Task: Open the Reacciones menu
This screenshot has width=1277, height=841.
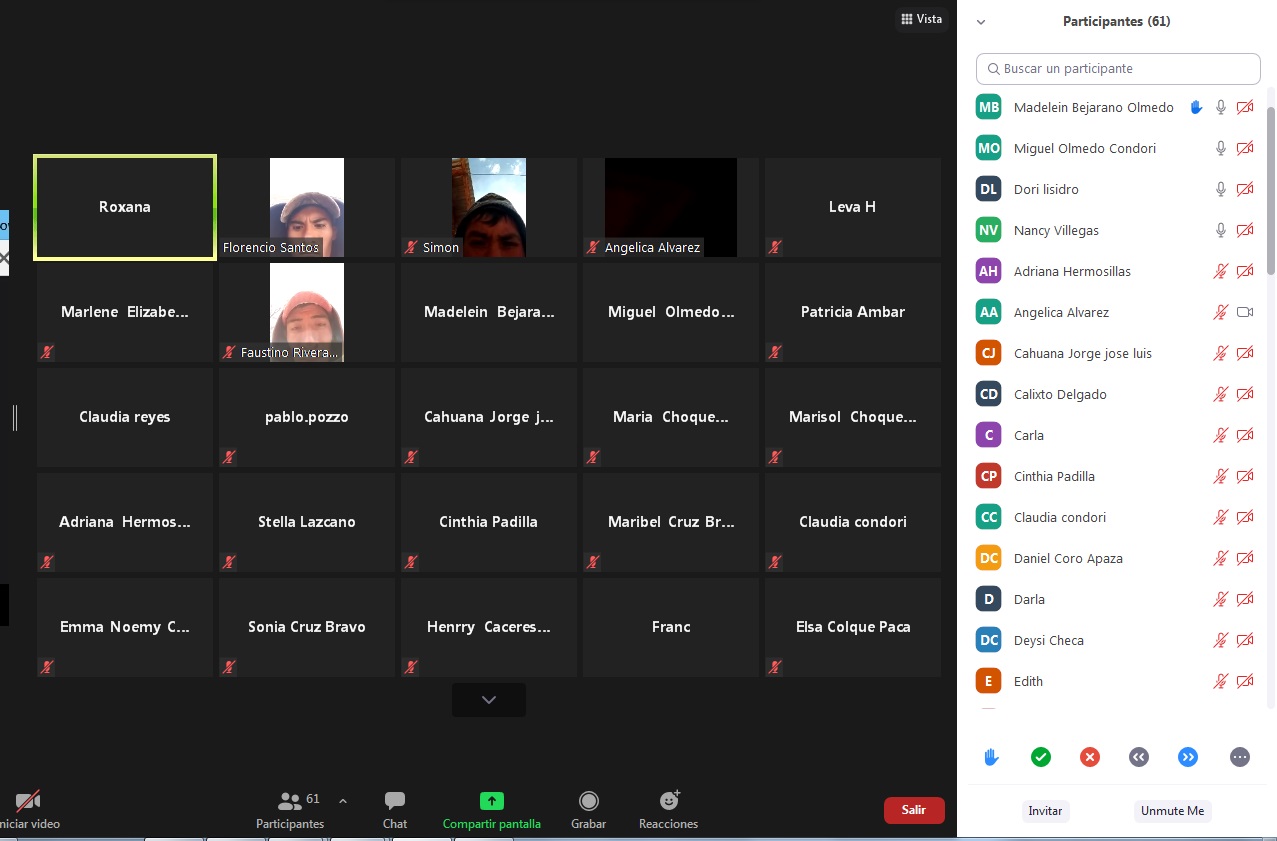Action: [669, 809]
